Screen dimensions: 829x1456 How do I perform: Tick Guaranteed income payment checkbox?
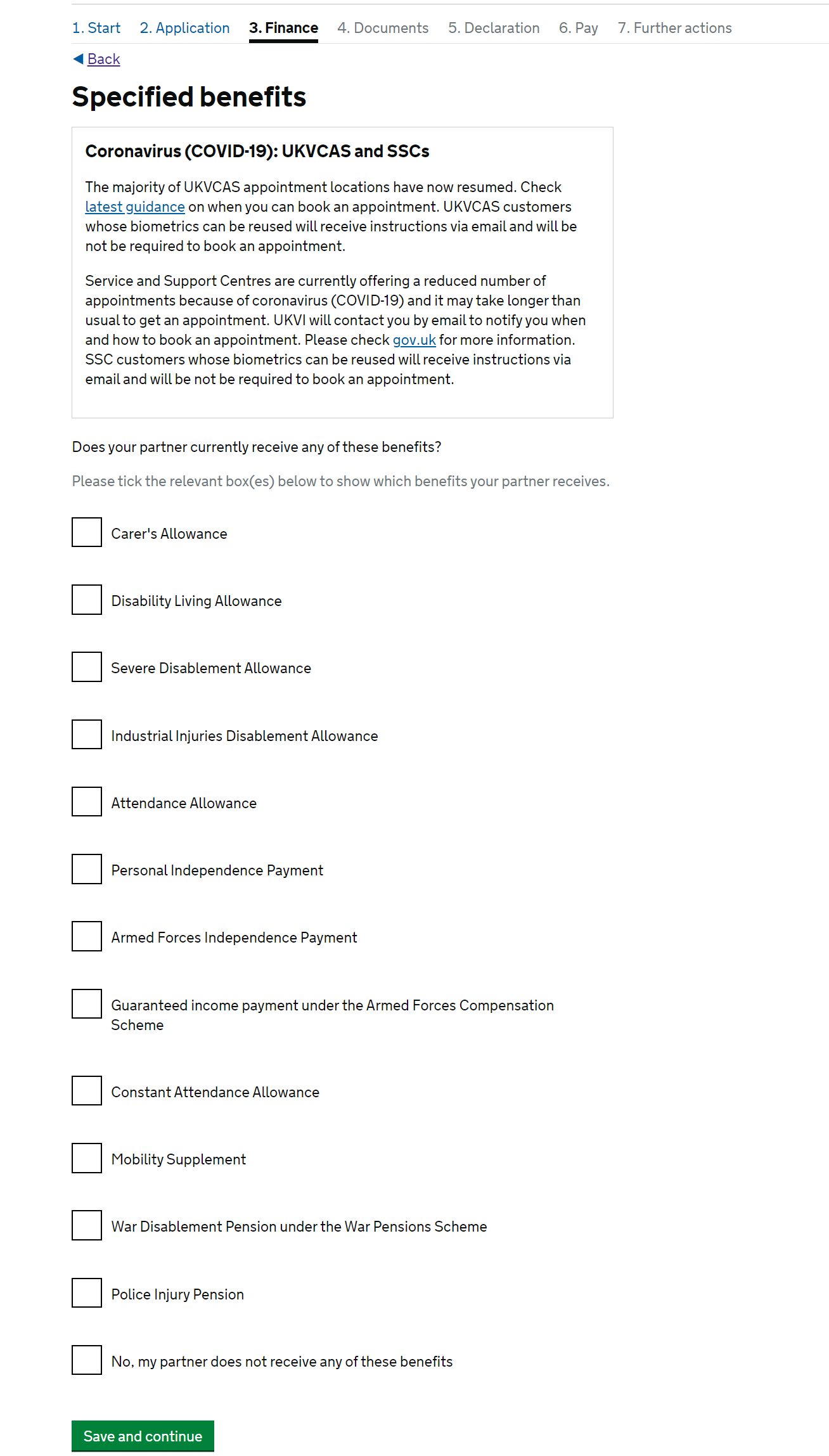click(x=87, y=1003)
